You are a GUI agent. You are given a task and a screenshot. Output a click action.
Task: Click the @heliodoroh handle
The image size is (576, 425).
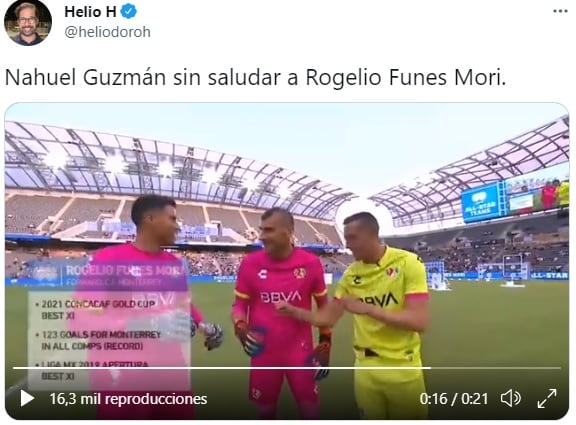[107, 32]
